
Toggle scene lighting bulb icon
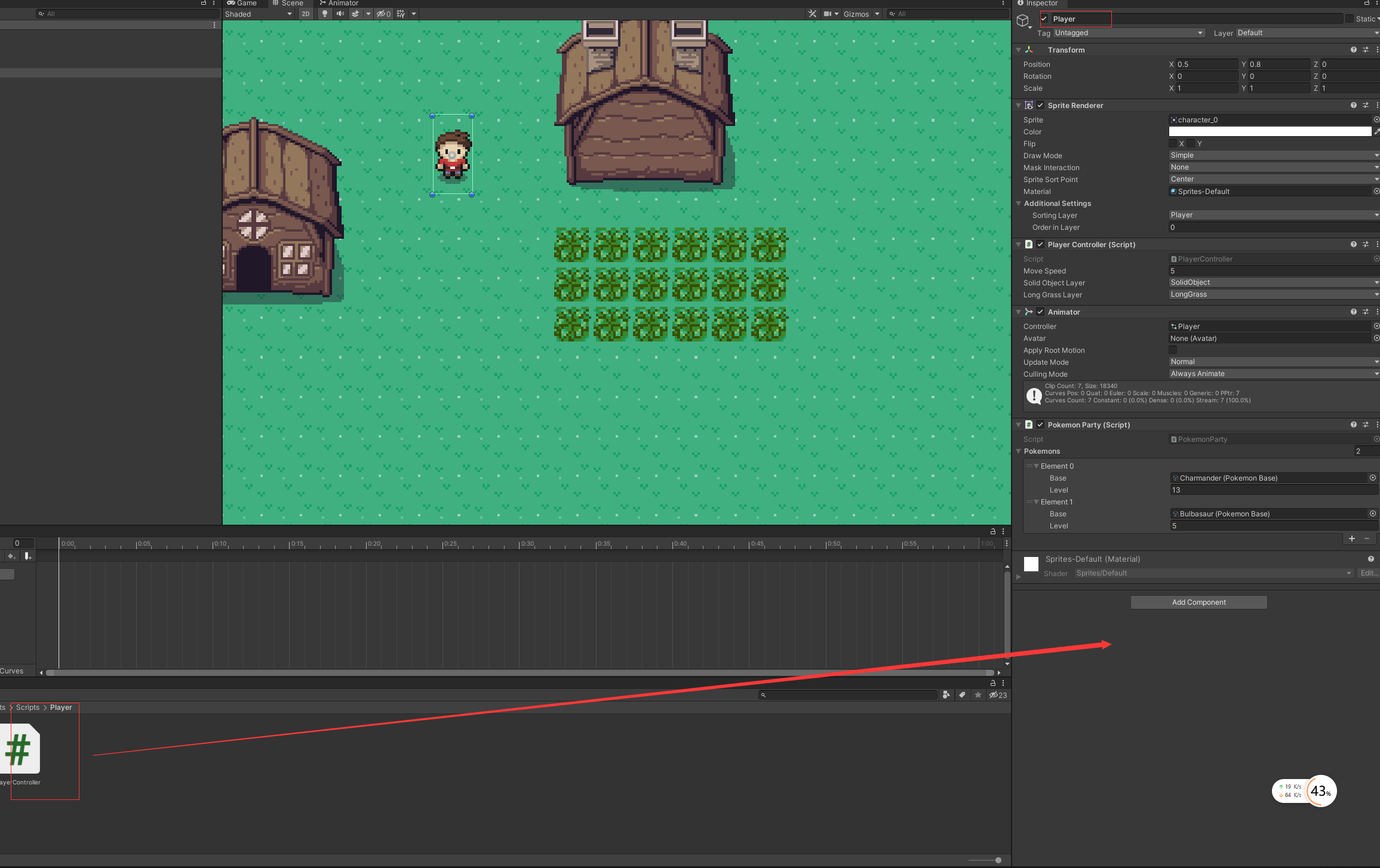point(324,14)
